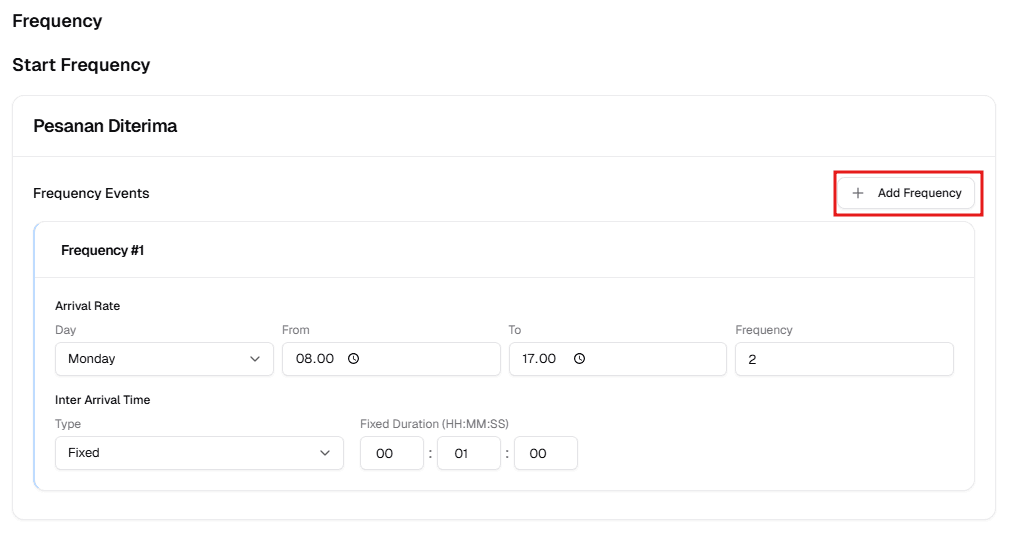Select the seconds box of Fixed Duration
The image size is (1016, 536).
[545, 453]
